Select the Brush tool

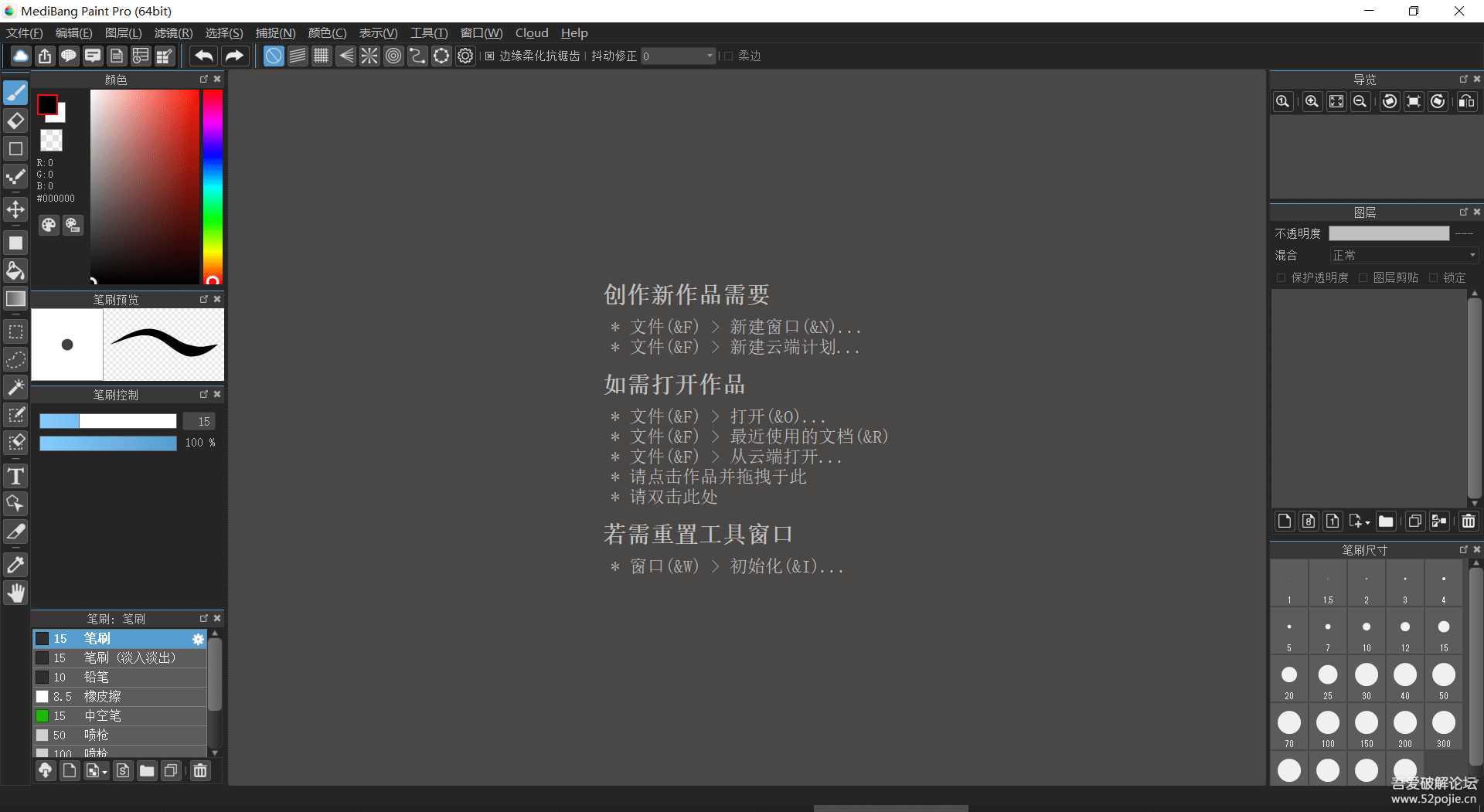[15, 93]
